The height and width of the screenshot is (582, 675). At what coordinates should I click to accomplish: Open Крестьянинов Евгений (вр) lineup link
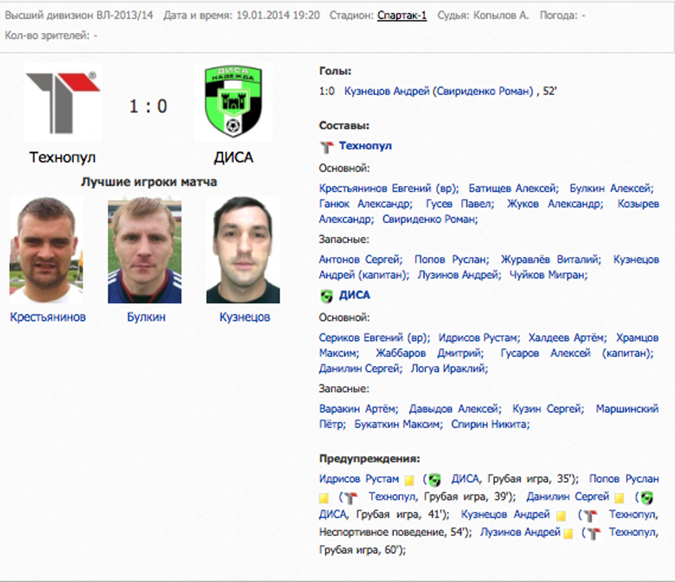point(389,189)
